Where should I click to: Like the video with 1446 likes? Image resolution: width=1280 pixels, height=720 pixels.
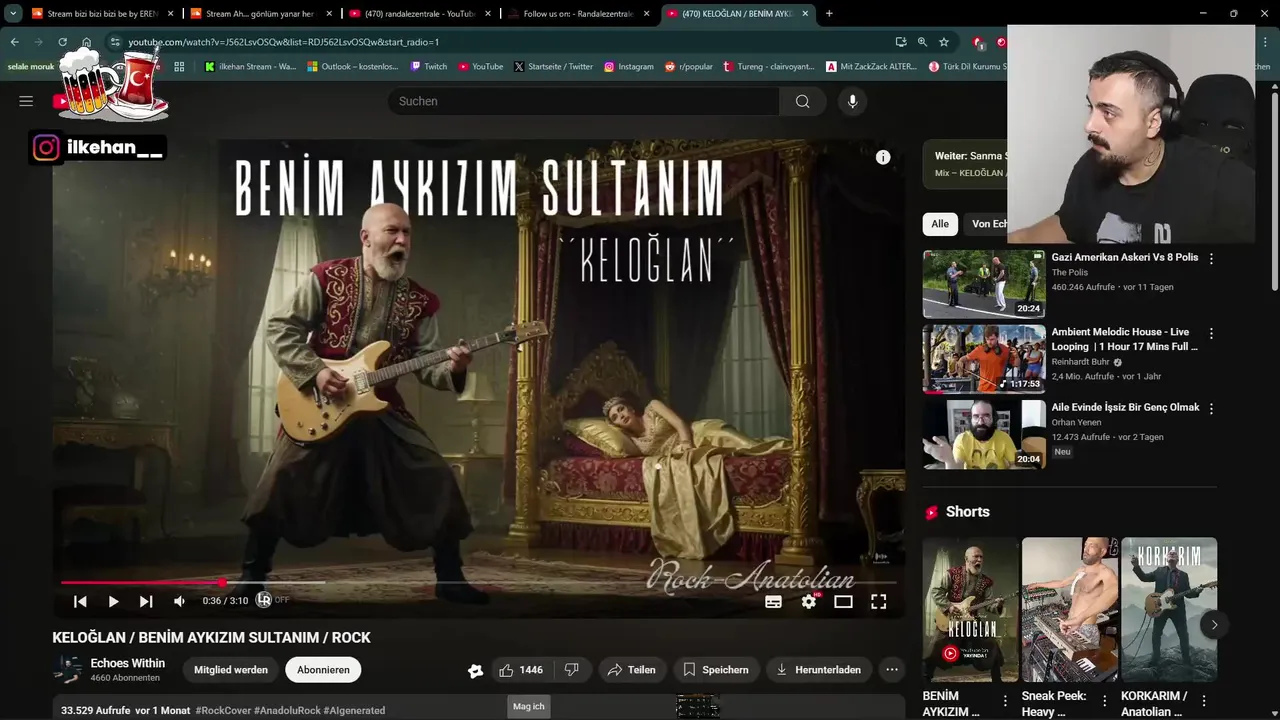[x=521, y=670]
